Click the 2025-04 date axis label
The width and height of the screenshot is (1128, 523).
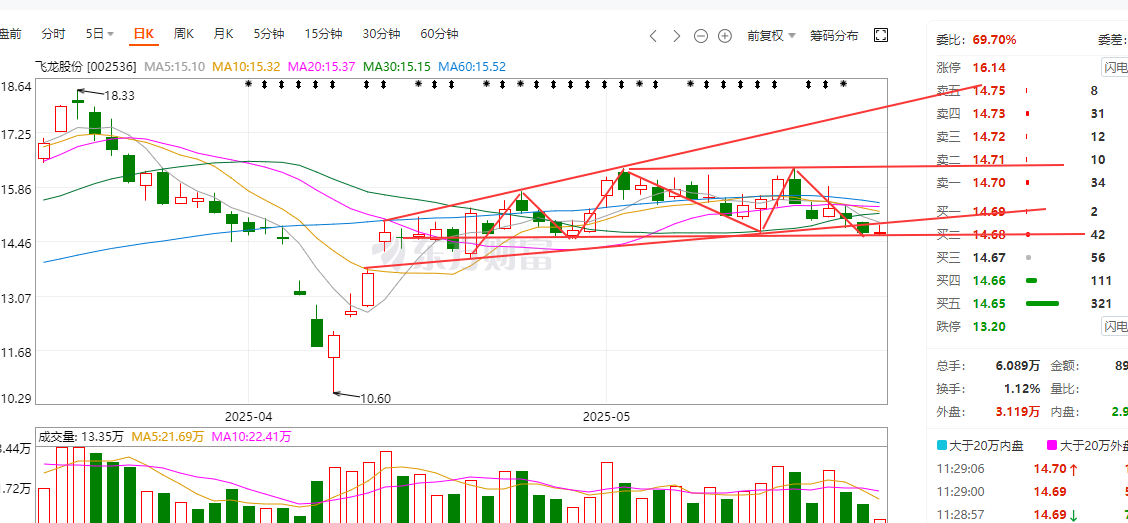(x=248, y=417)
